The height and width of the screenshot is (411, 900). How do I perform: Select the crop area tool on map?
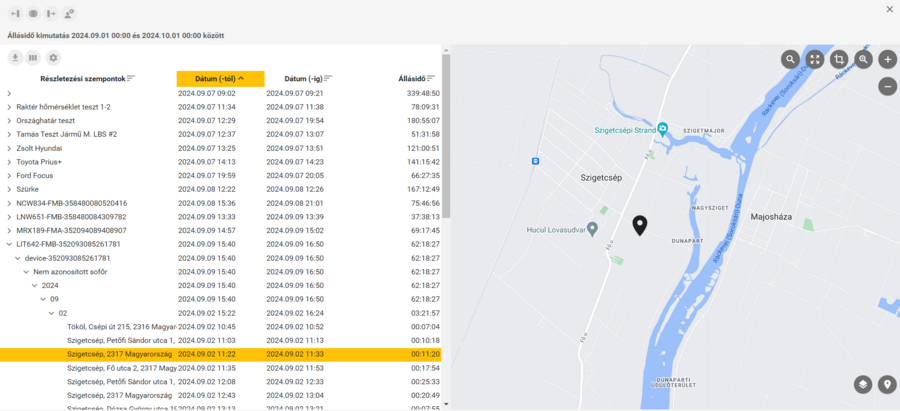point(839,59)
